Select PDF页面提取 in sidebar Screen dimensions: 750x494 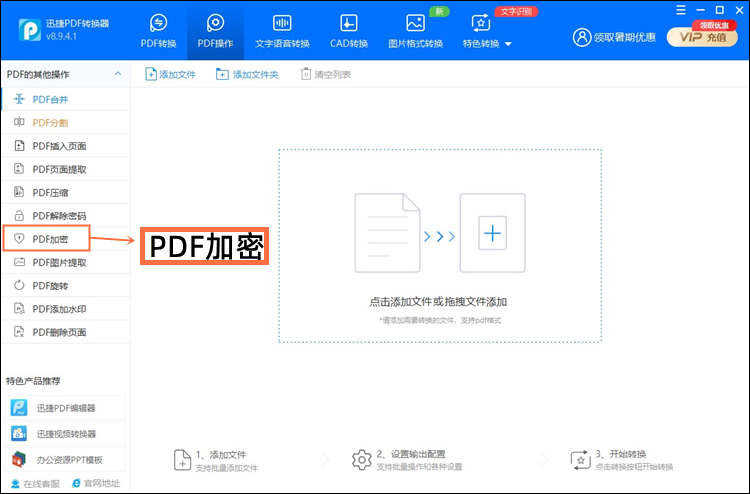point(66,169)
